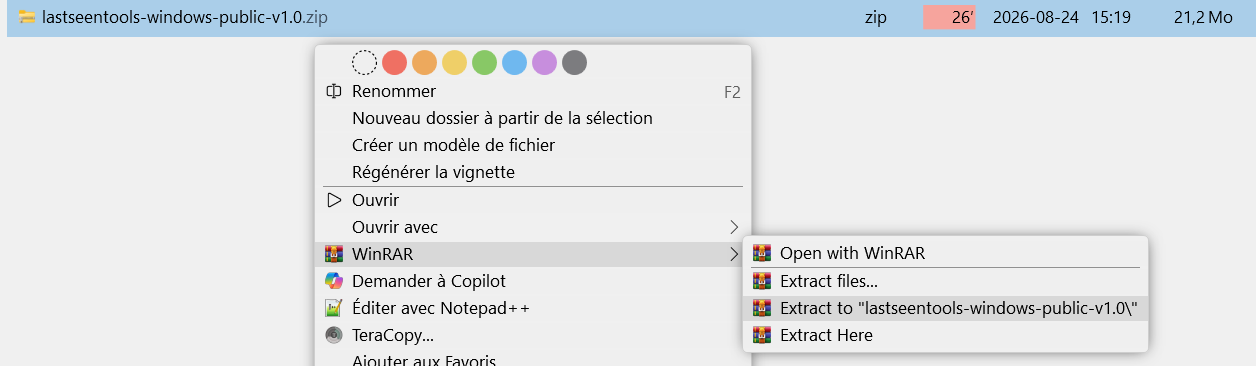1256x366 pixels.
Task: Choose Ouvrir in the context menu
Action: coord(532,200)
